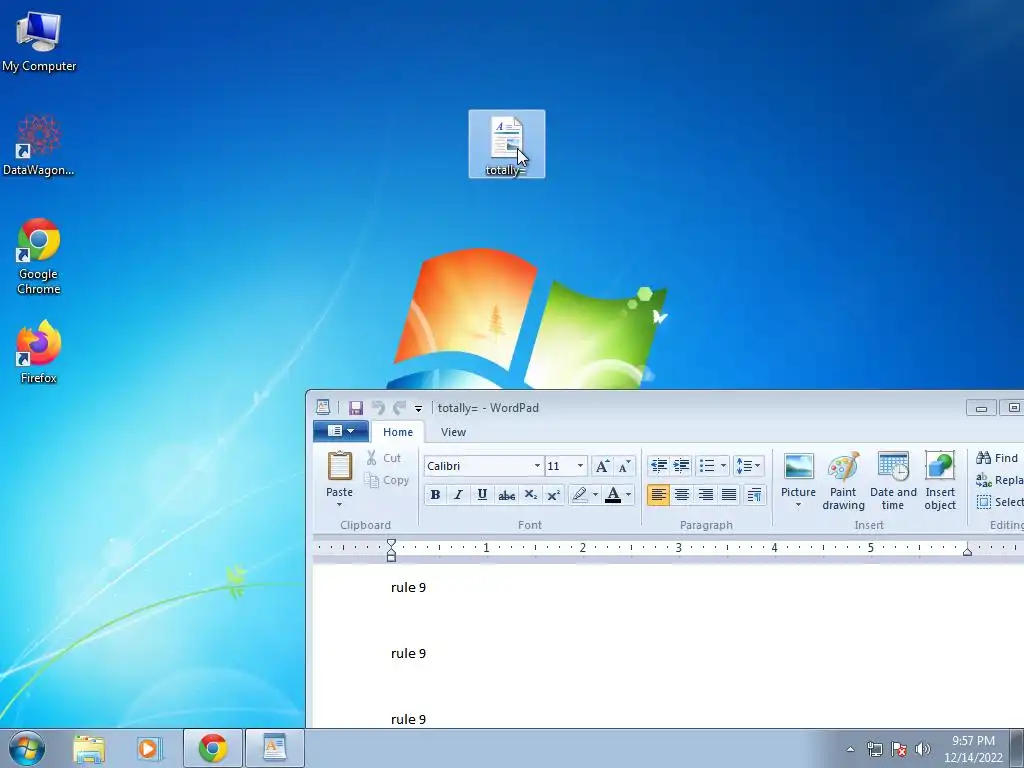Click the first 'rule 9' line in document

point(408,587)
